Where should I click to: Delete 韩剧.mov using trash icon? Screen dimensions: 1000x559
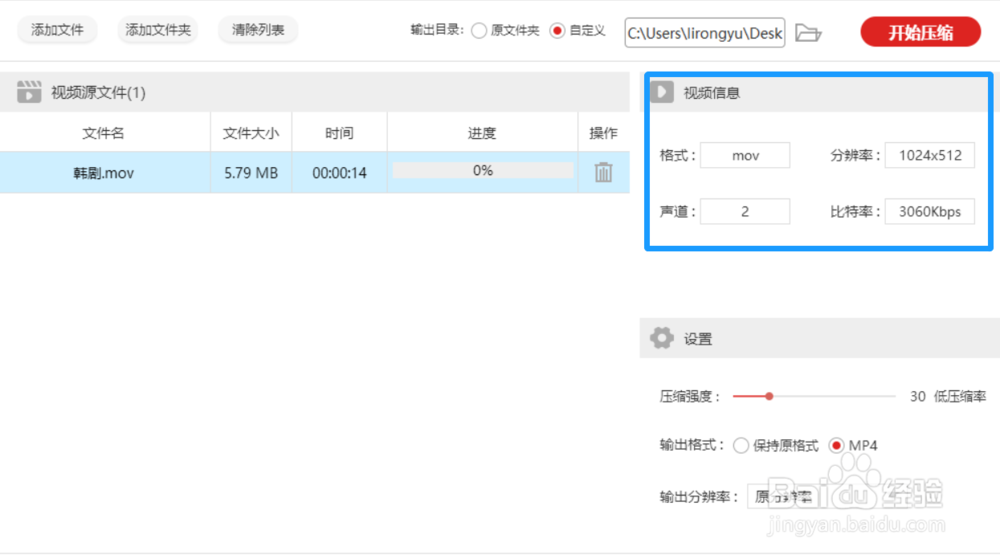click(603, 172)
